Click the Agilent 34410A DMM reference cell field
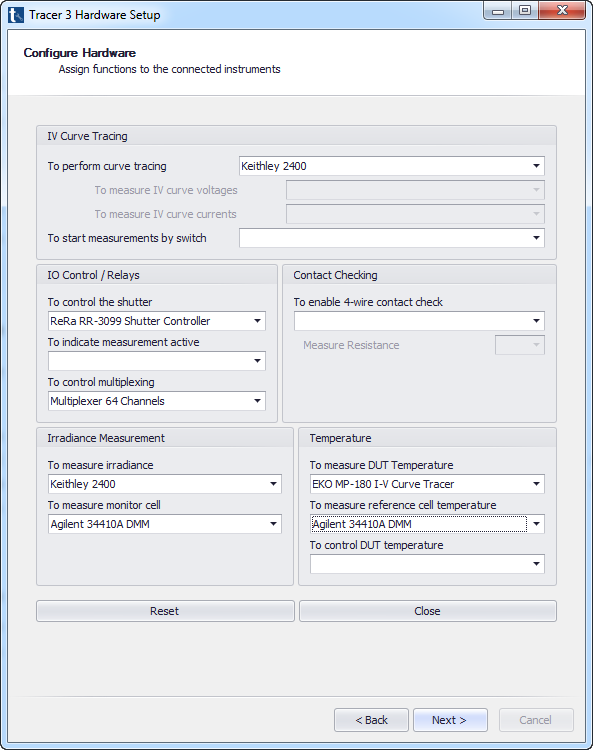Viewport: 593px width, 750px height. click(x=418, y=524)
